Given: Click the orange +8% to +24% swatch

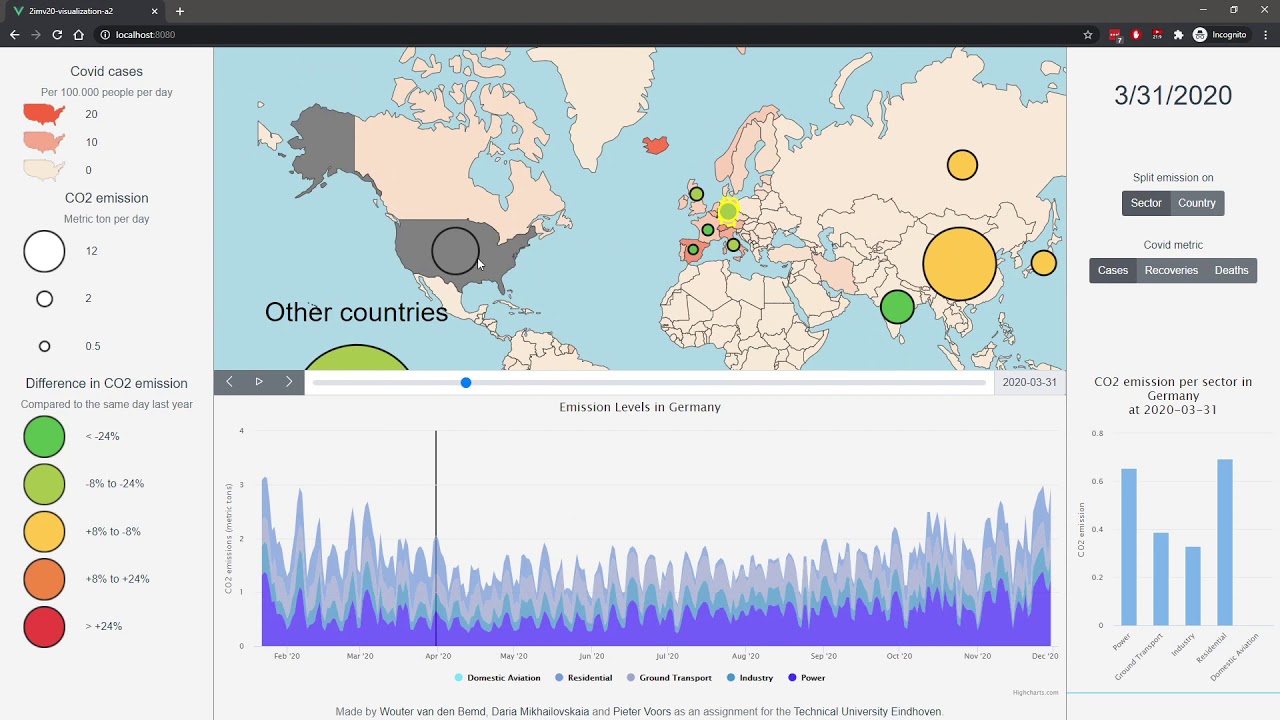Looking at the screenshot, I should tap(44, 579).
